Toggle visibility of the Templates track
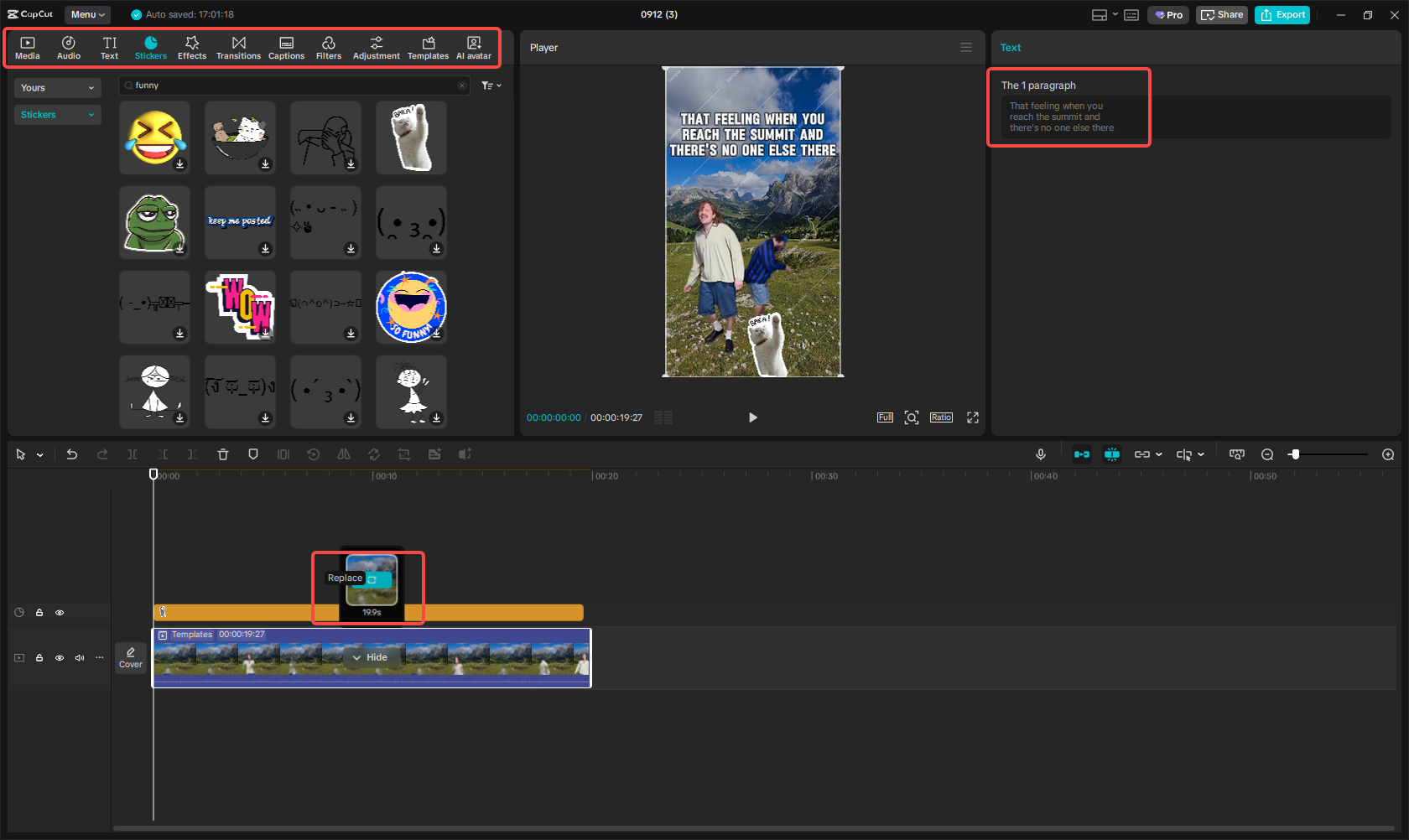Screen dimensions: 1409x840 coord(60,658)
